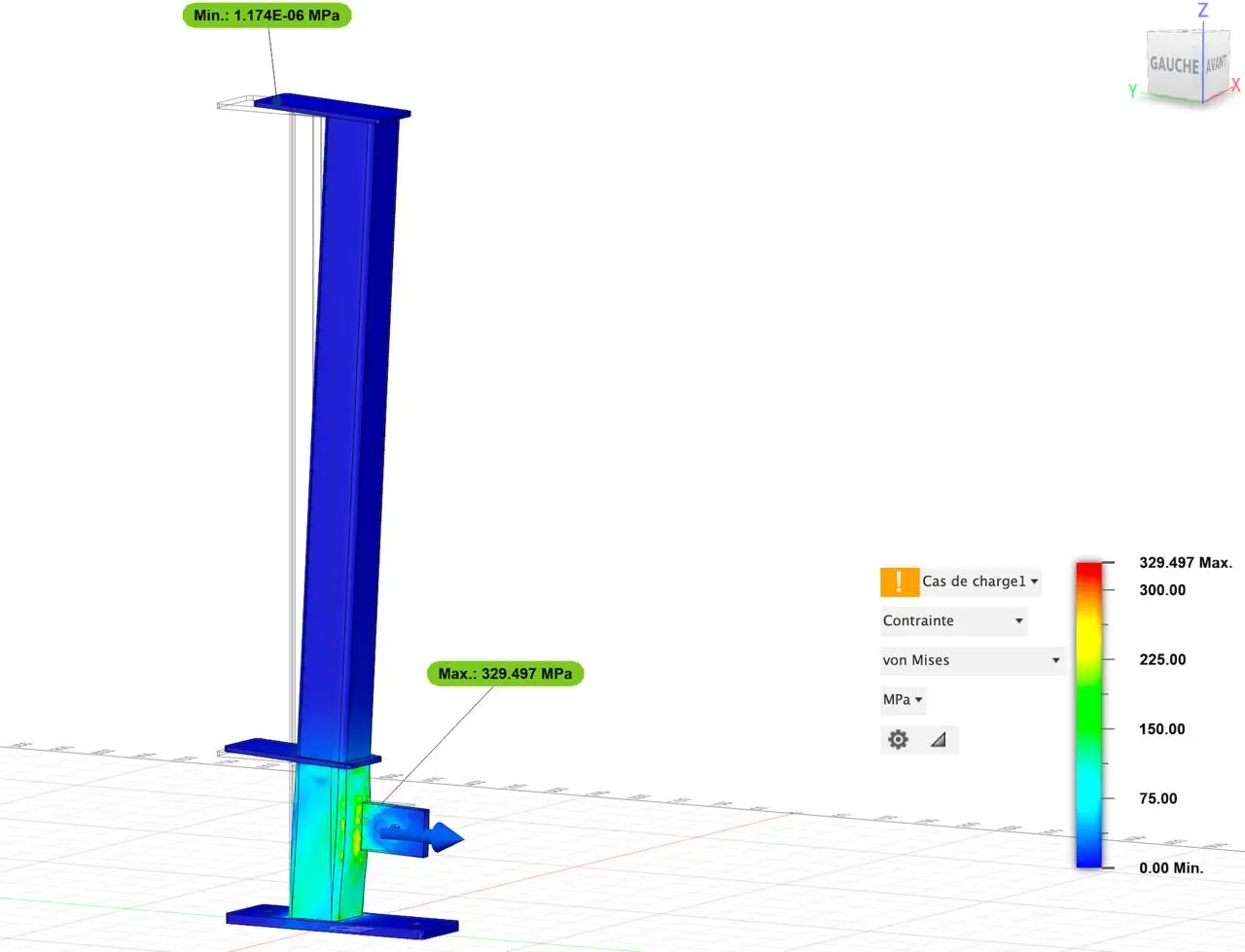The width and height of the screenshot is (1245, 952).
Task: Select the GAUCHE face of the view cube
Action: pos(1174,65)
